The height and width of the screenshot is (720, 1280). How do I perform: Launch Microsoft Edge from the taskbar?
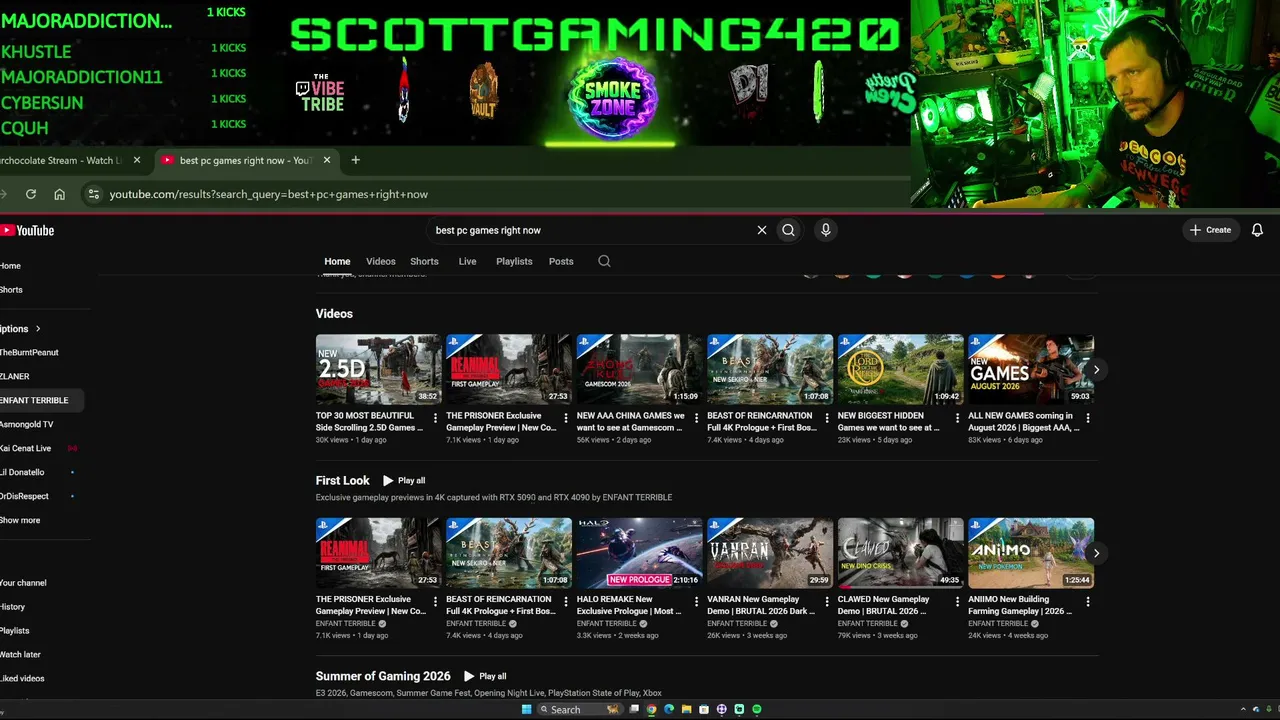pyautogui.click(x=669, y=709)
